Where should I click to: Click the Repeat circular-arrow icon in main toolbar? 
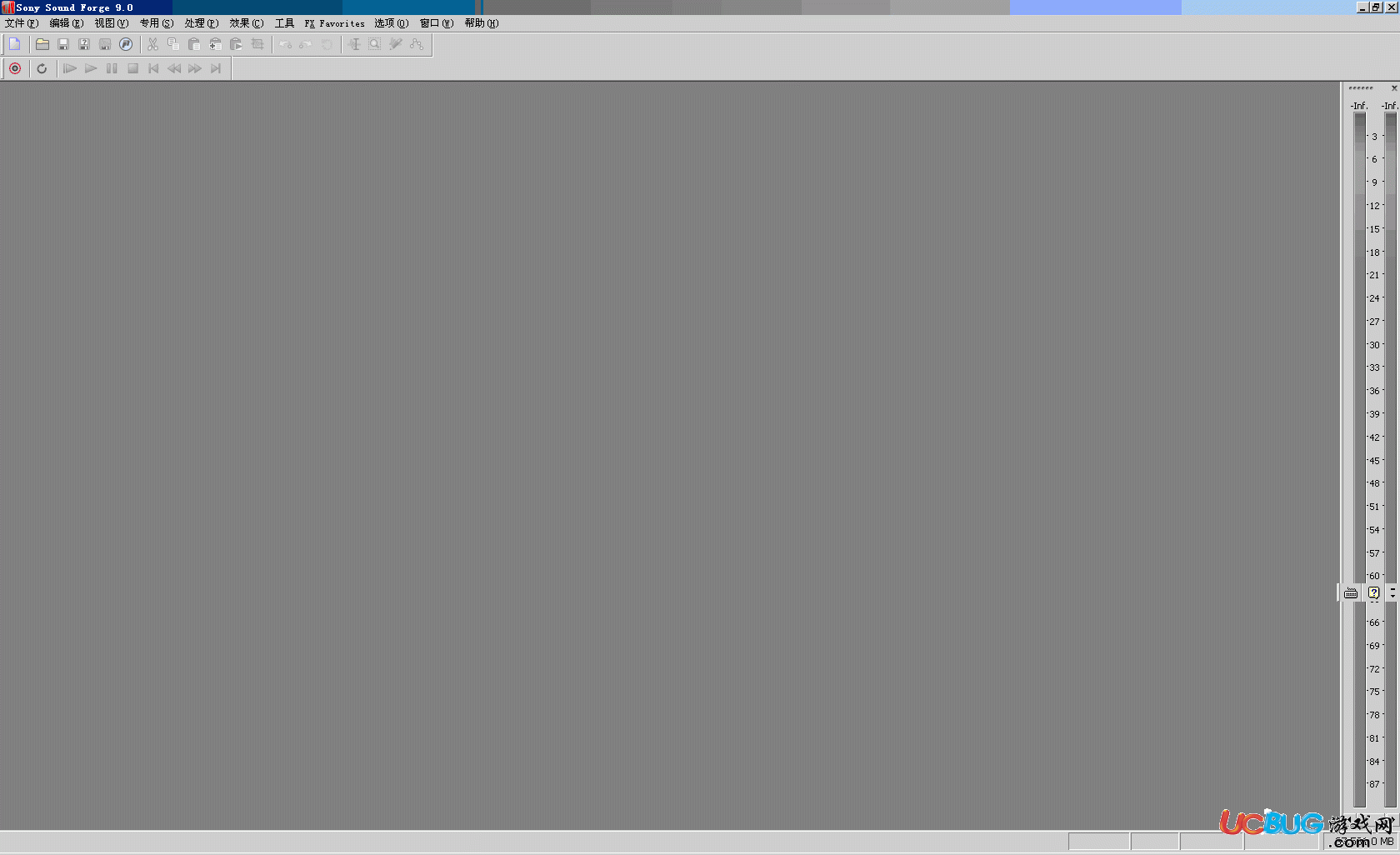[x=327, y=44]
